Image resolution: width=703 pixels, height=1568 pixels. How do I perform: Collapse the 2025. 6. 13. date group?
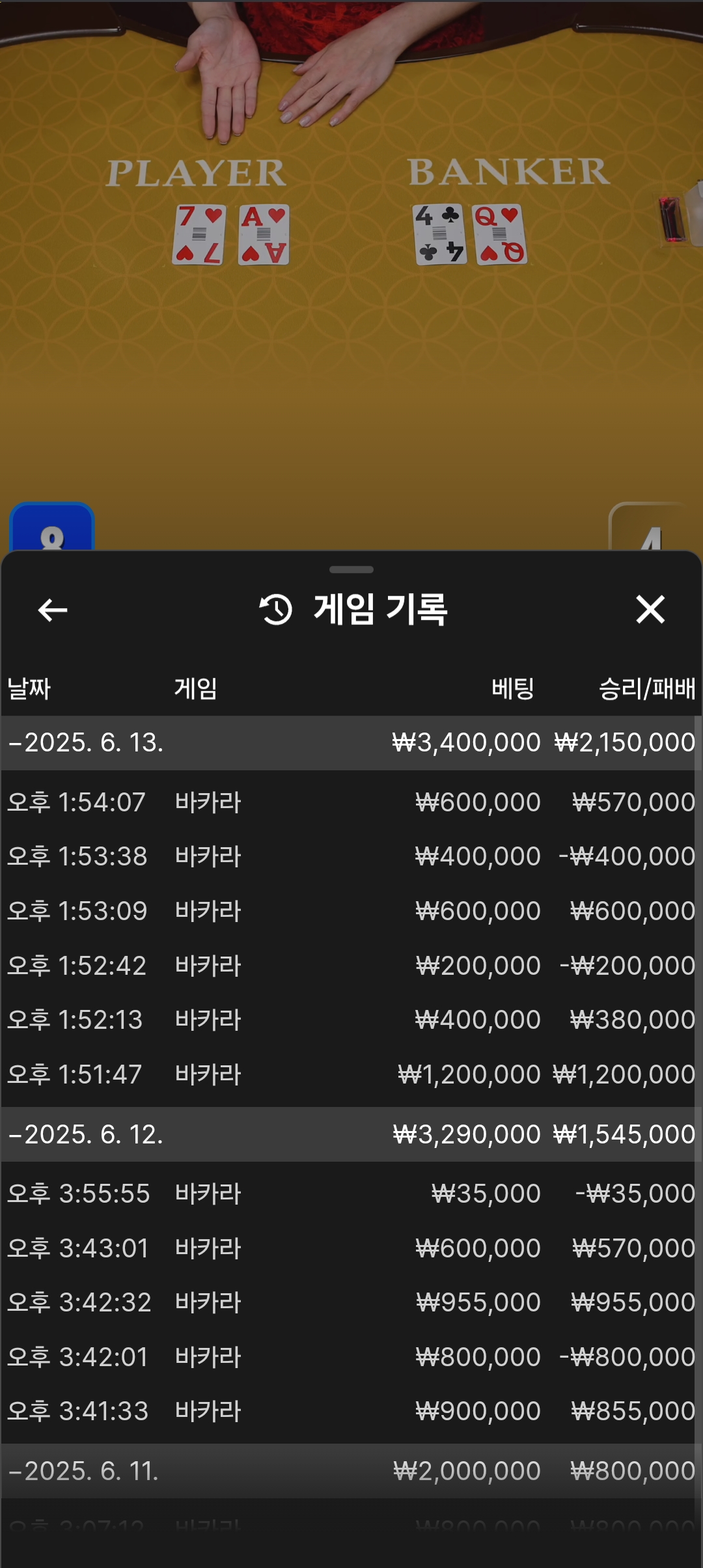tap(351, 743)
